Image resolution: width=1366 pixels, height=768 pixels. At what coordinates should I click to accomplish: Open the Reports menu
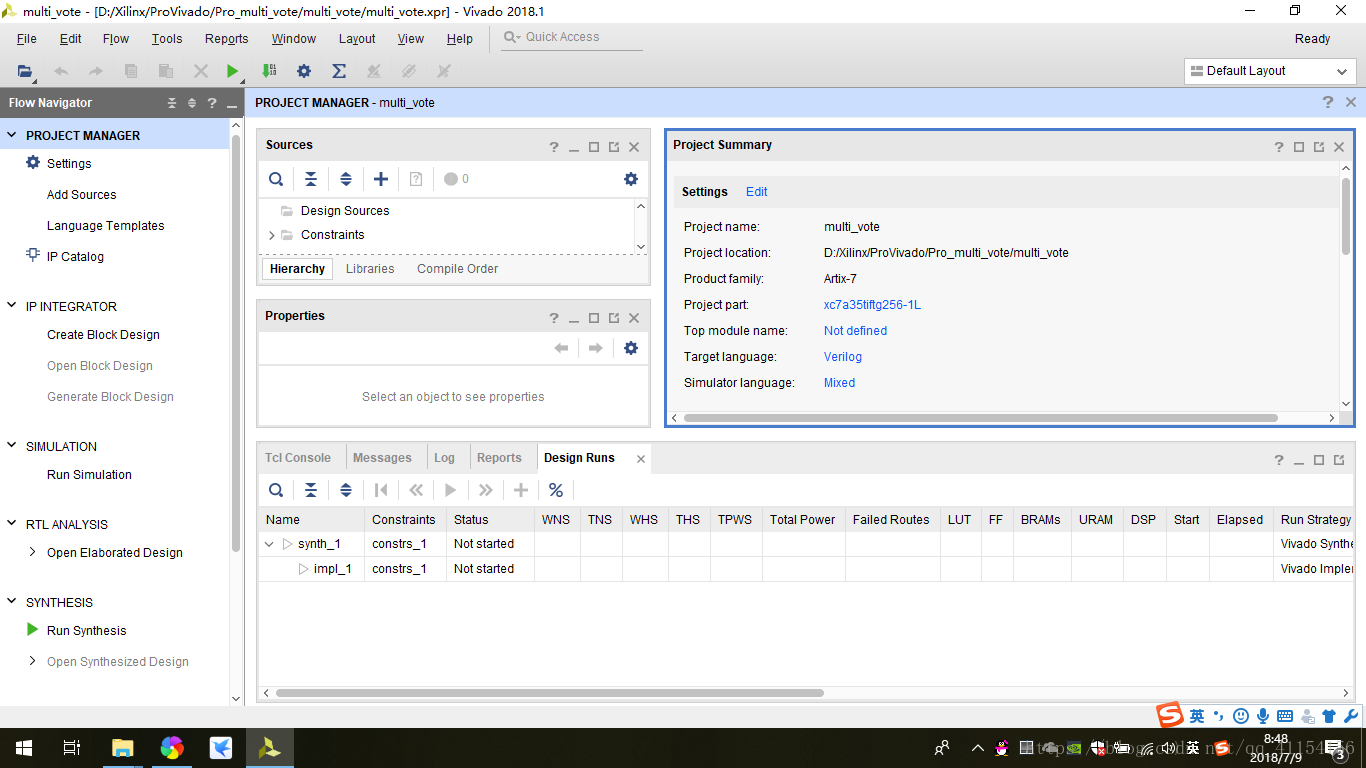coord(227,39)
